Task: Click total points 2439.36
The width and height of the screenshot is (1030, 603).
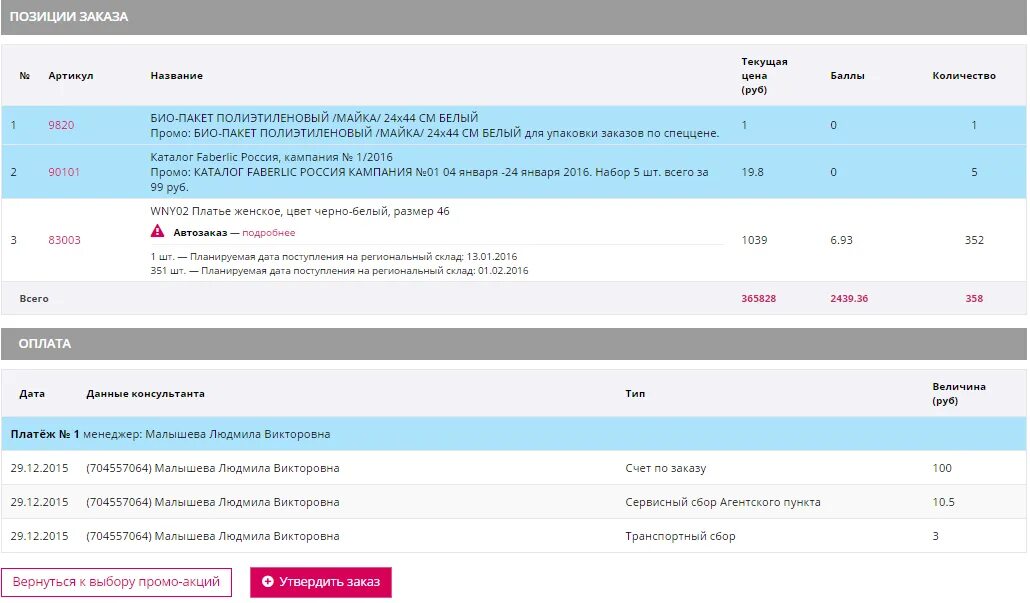Action: point(849,298)
